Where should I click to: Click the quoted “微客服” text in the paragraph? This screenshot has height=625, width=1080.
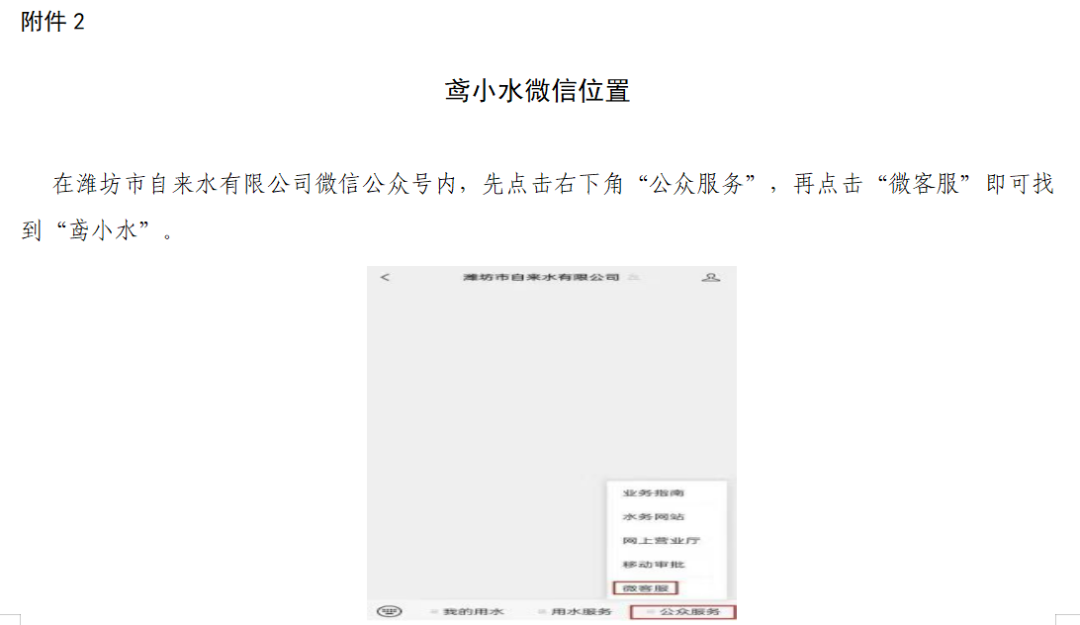click(924, 183)
